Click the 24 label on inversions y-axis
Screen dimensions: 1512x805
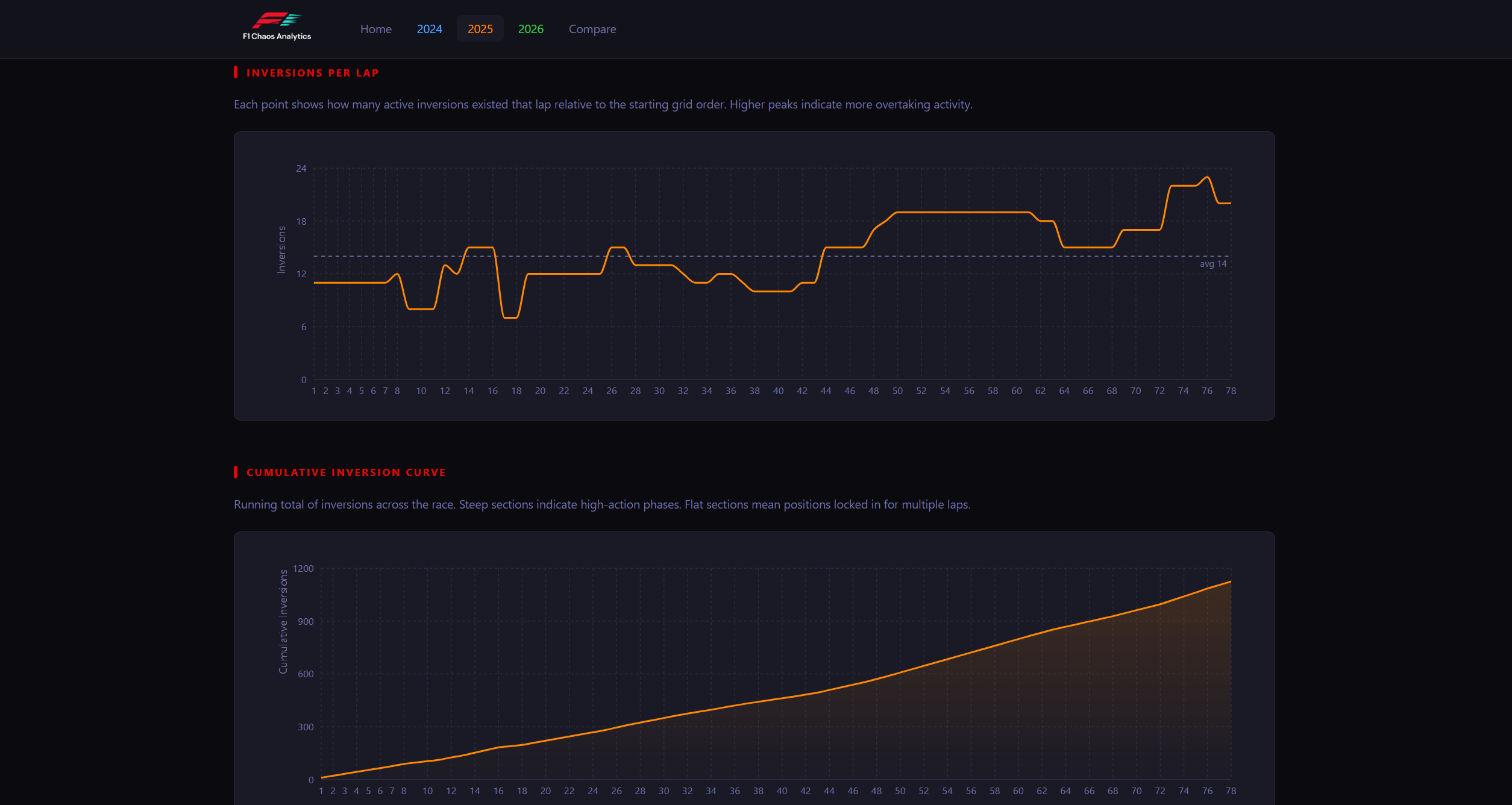[301, 169]
